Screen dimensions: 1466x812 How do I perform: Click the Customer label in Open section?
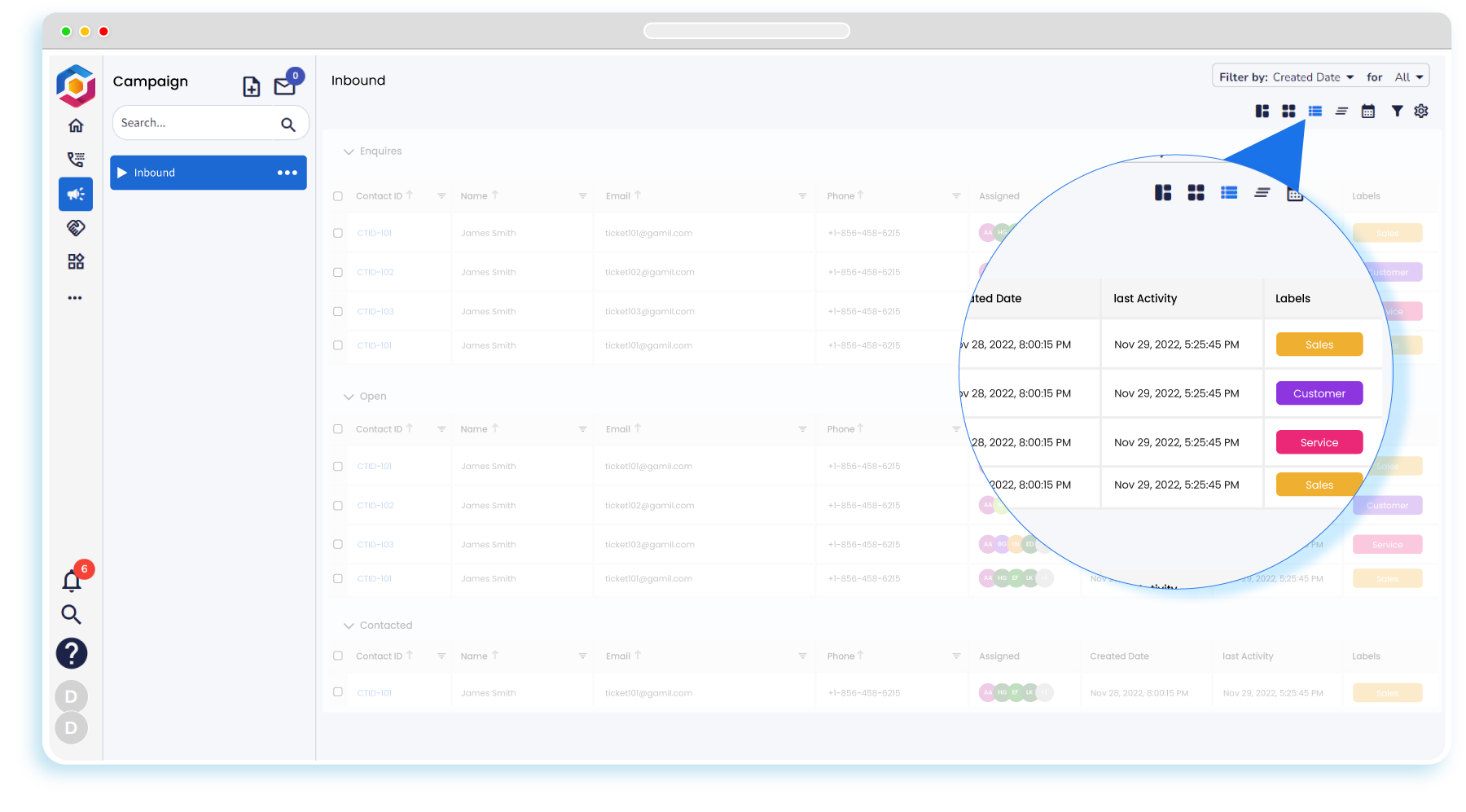point(1387,506)
